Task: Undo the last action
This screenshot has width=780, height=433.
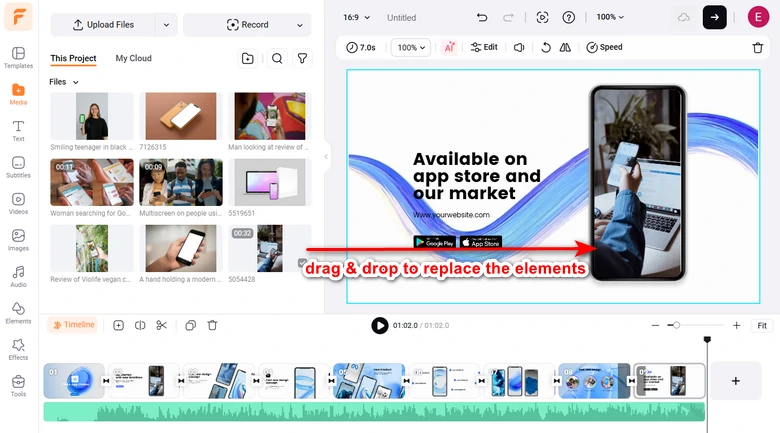Action: [482, 17]
